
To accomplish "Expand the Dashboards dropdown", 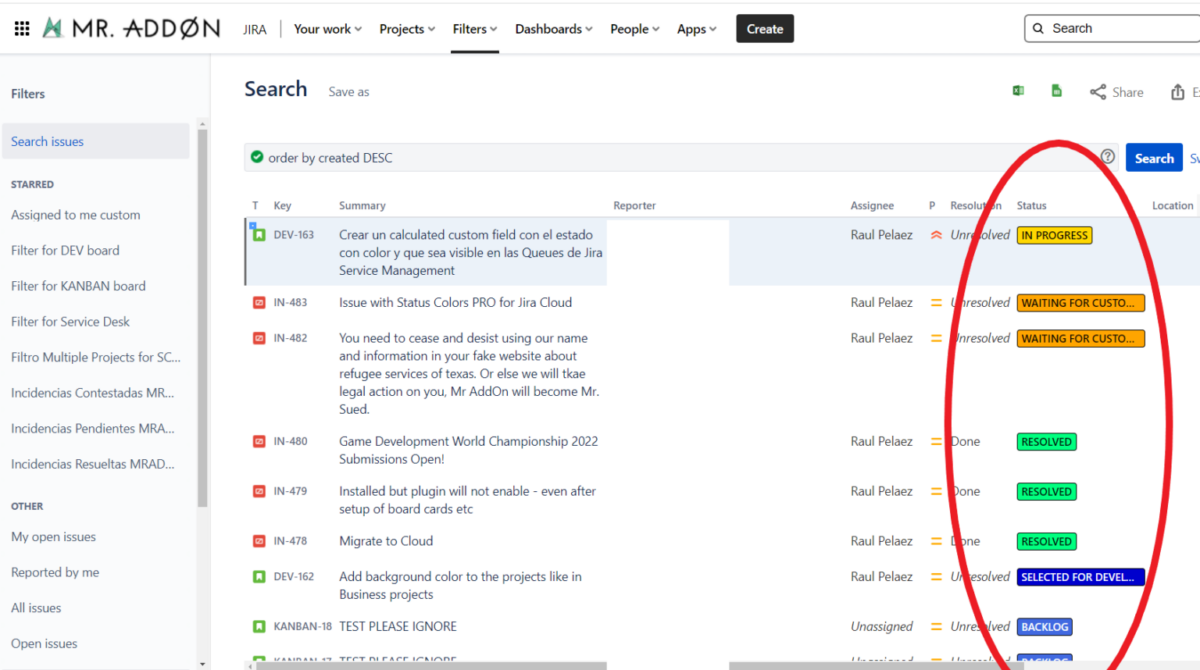I will tap(553, 29).
